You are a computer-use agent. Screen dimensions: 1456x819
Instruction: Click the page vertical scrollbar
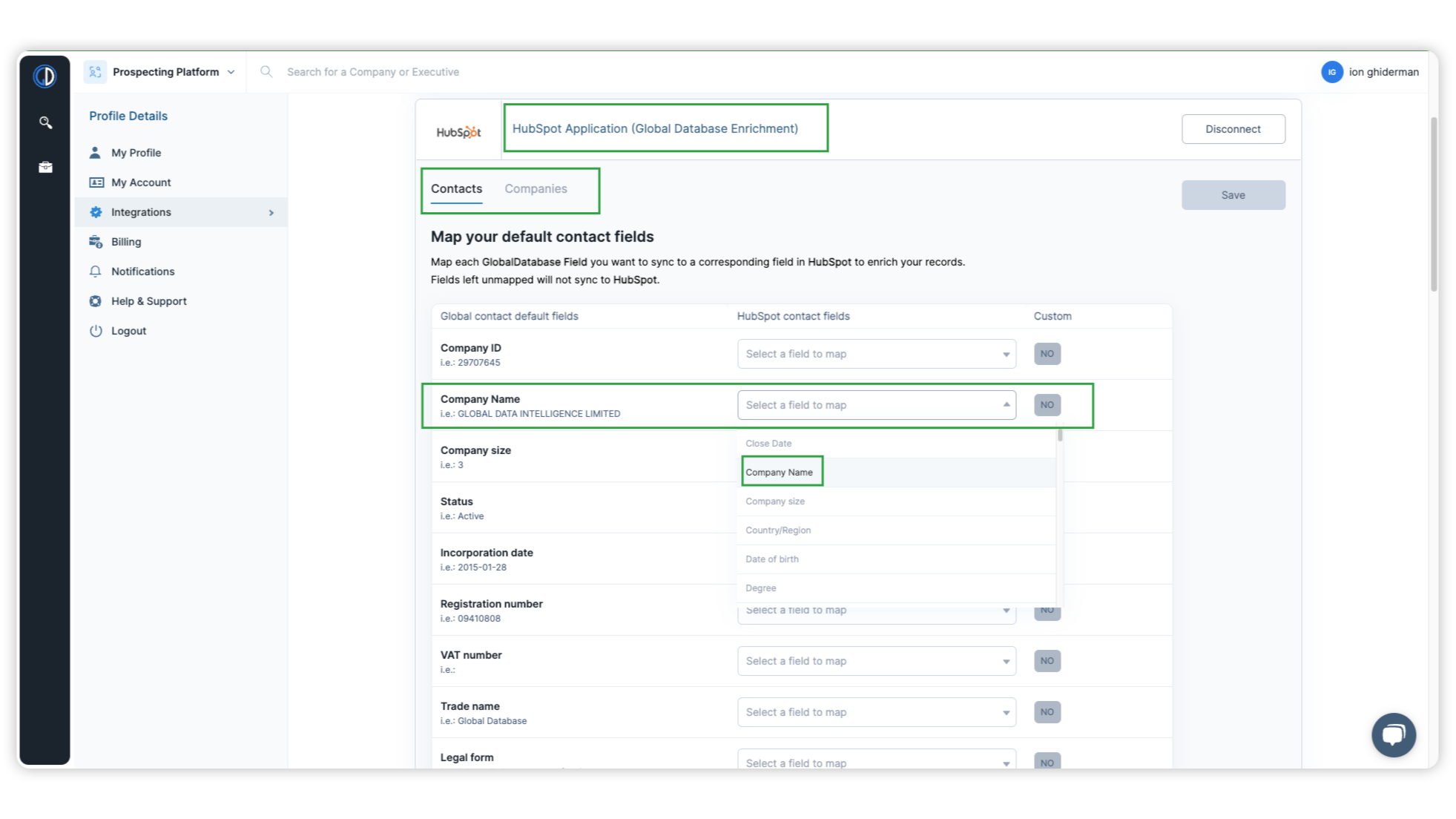(x=1433, y=204)
